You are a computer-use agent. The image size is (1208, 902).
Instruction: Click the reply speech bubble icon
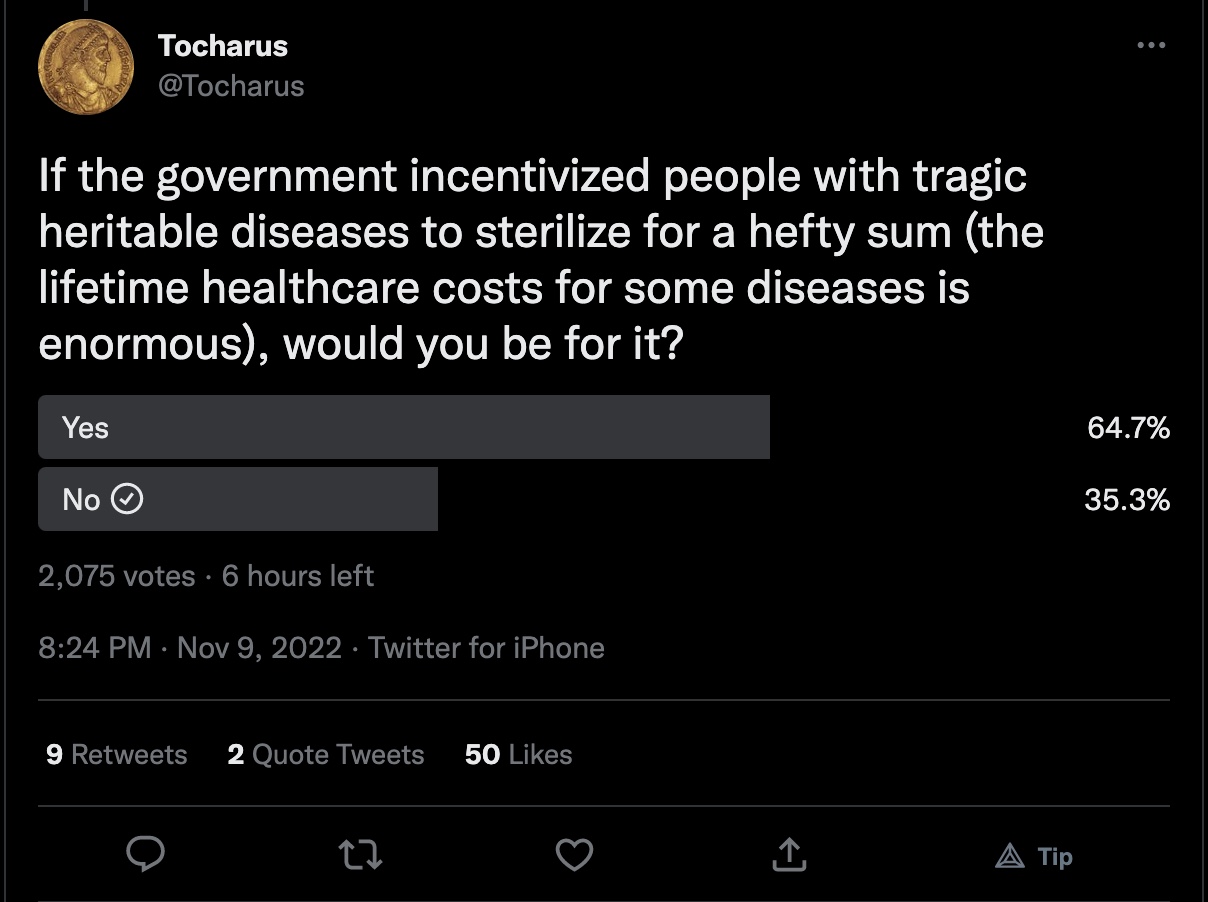point(146,854)
